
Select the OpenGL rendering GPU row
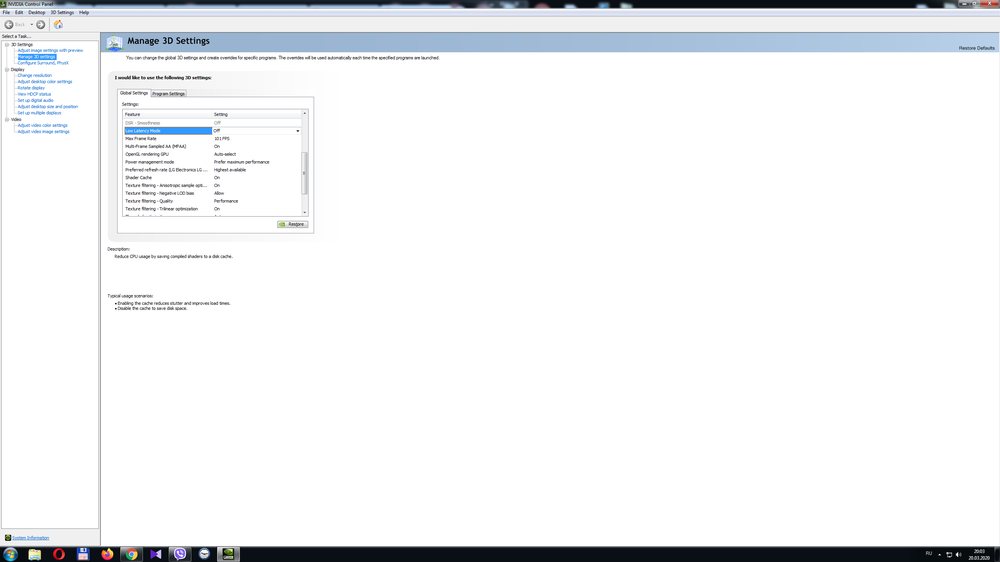pos(212,154)
